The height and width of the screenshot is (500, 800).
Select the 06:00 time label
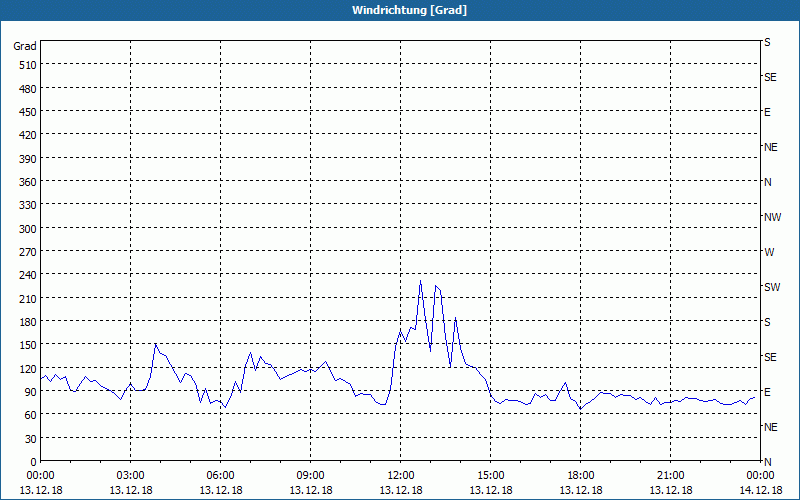click(220, 476)
